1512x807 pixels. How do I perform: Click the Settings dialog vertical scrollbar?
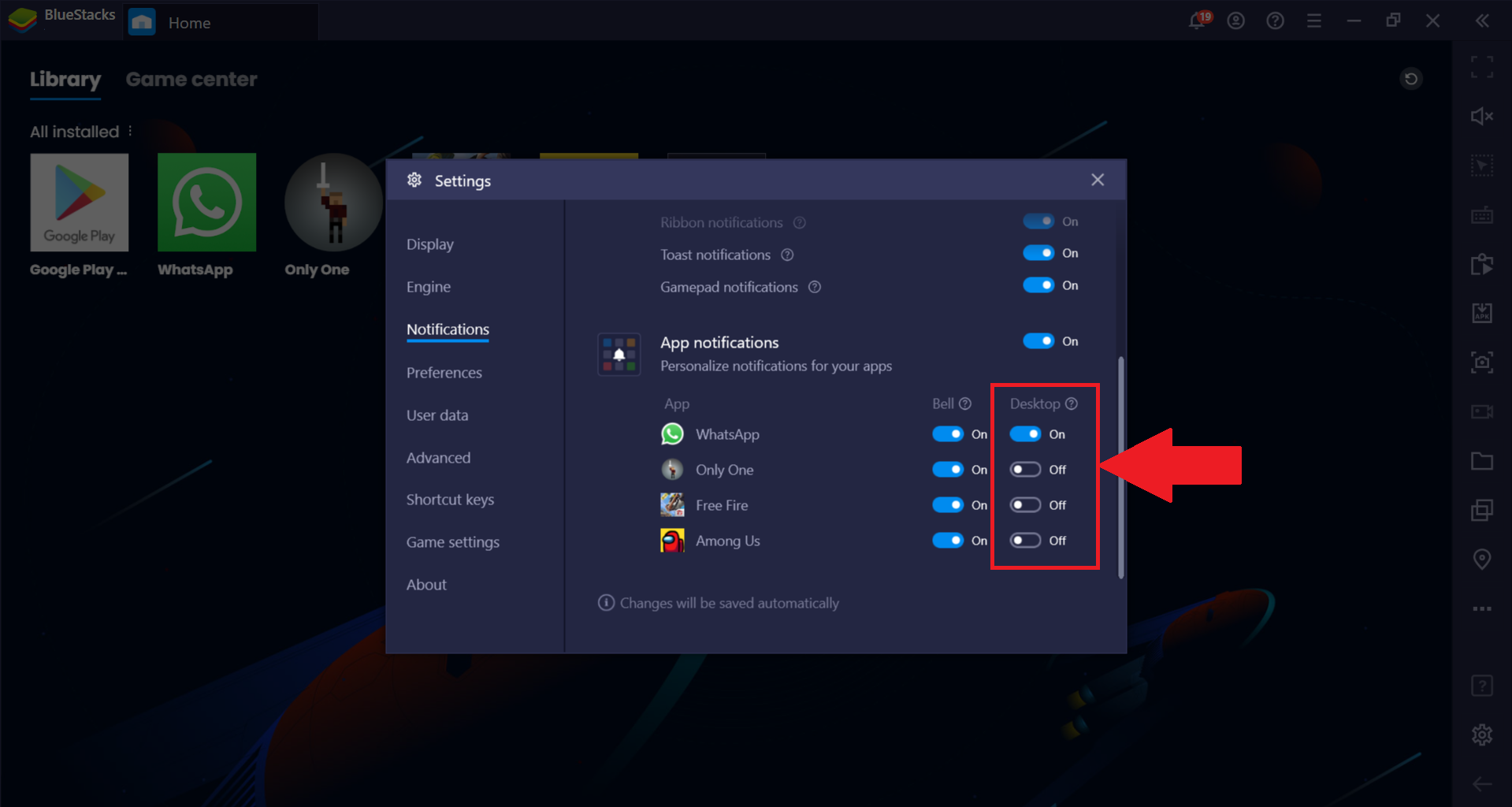(1121, 468)
